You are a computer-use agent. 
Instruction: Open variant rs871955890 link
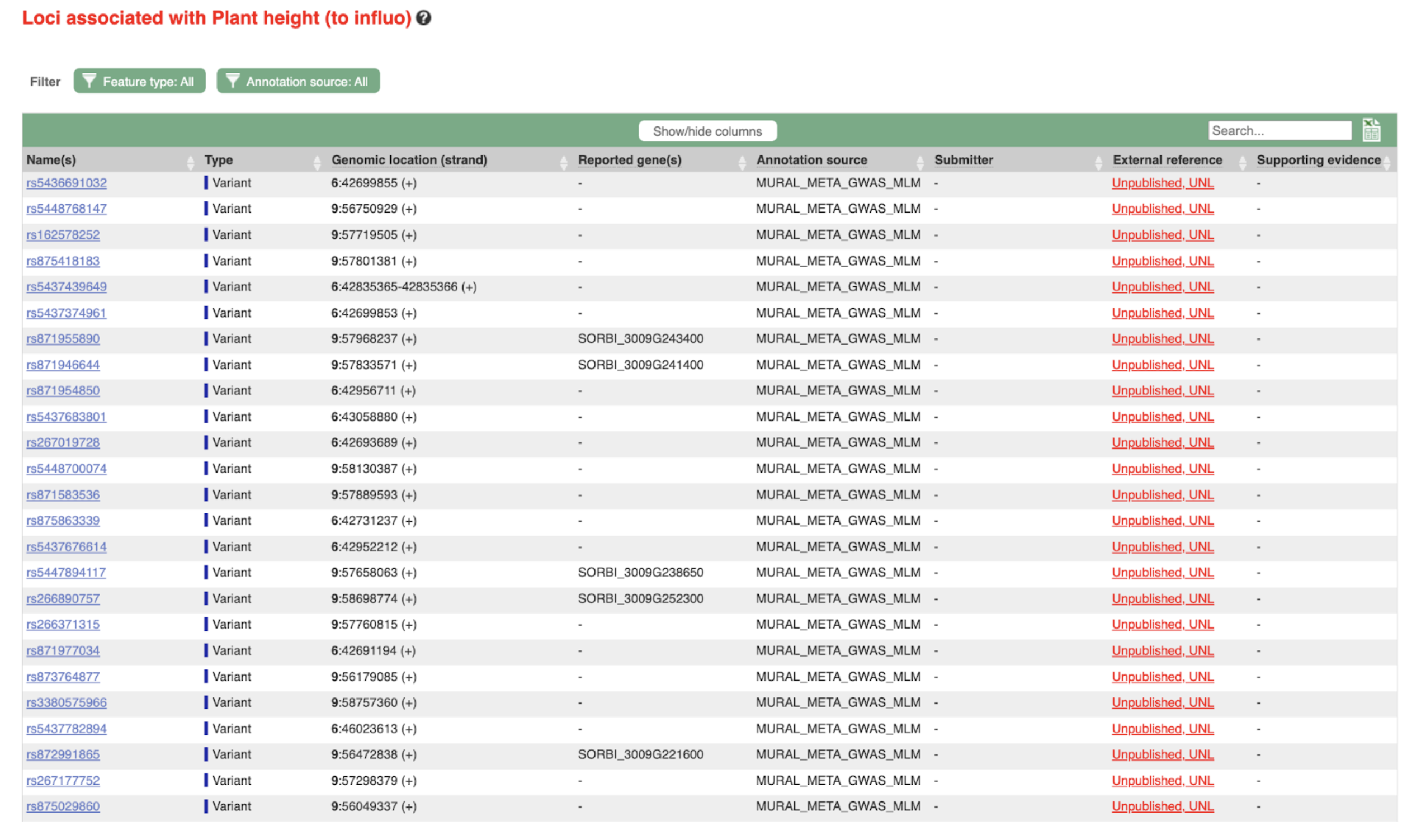point(63,338)
